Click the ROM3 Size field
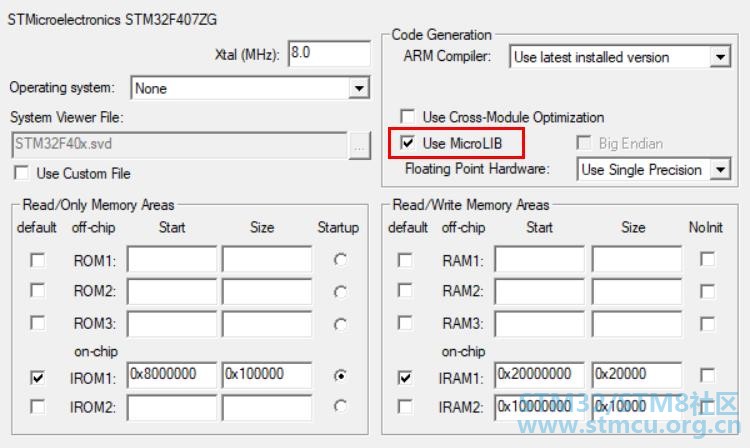Image resolution: width=750 pixels, height=448 pixels. click(x=267, y=324)
